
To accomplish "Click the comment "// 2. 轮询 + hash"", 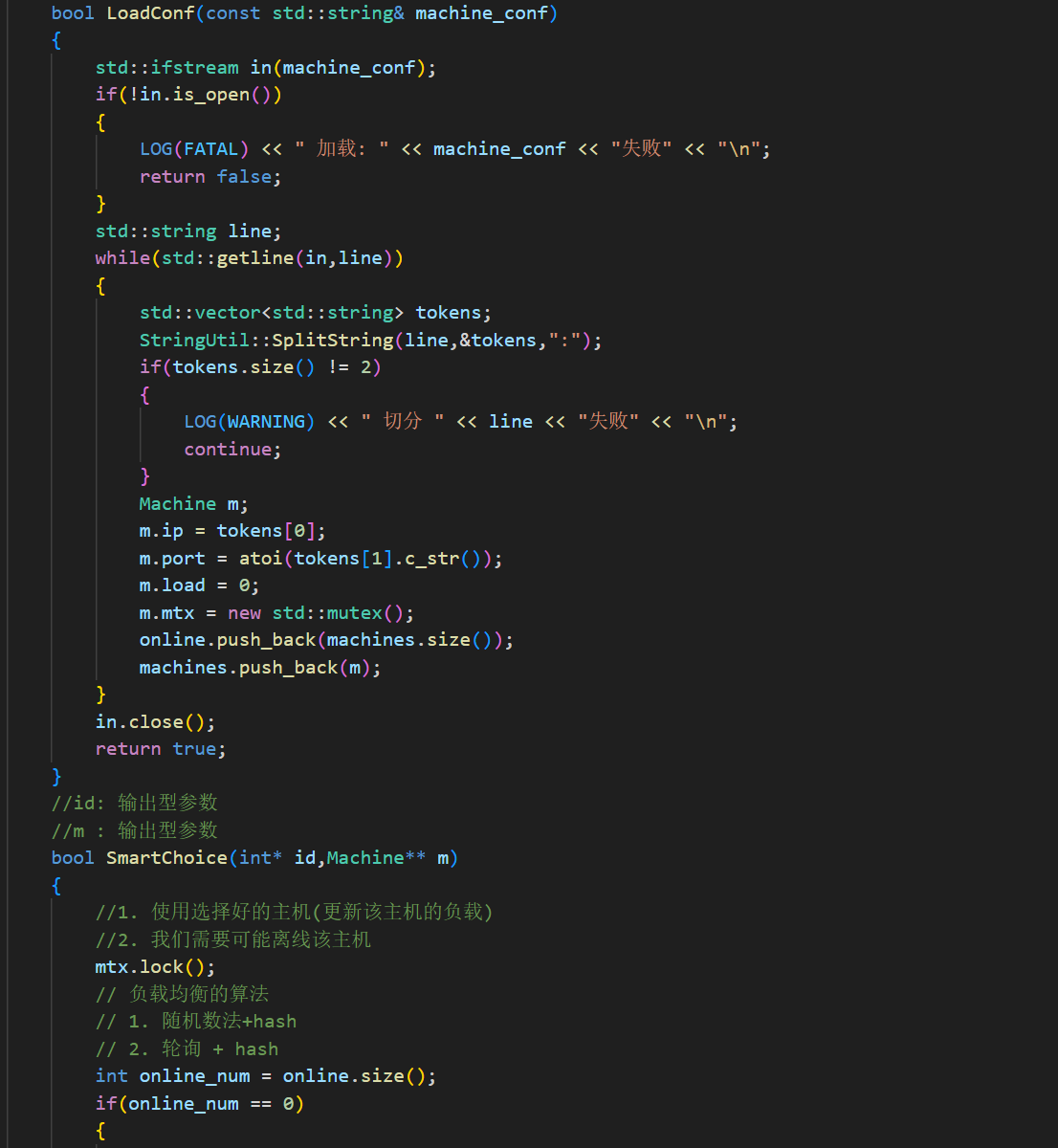I will 187,1049.
